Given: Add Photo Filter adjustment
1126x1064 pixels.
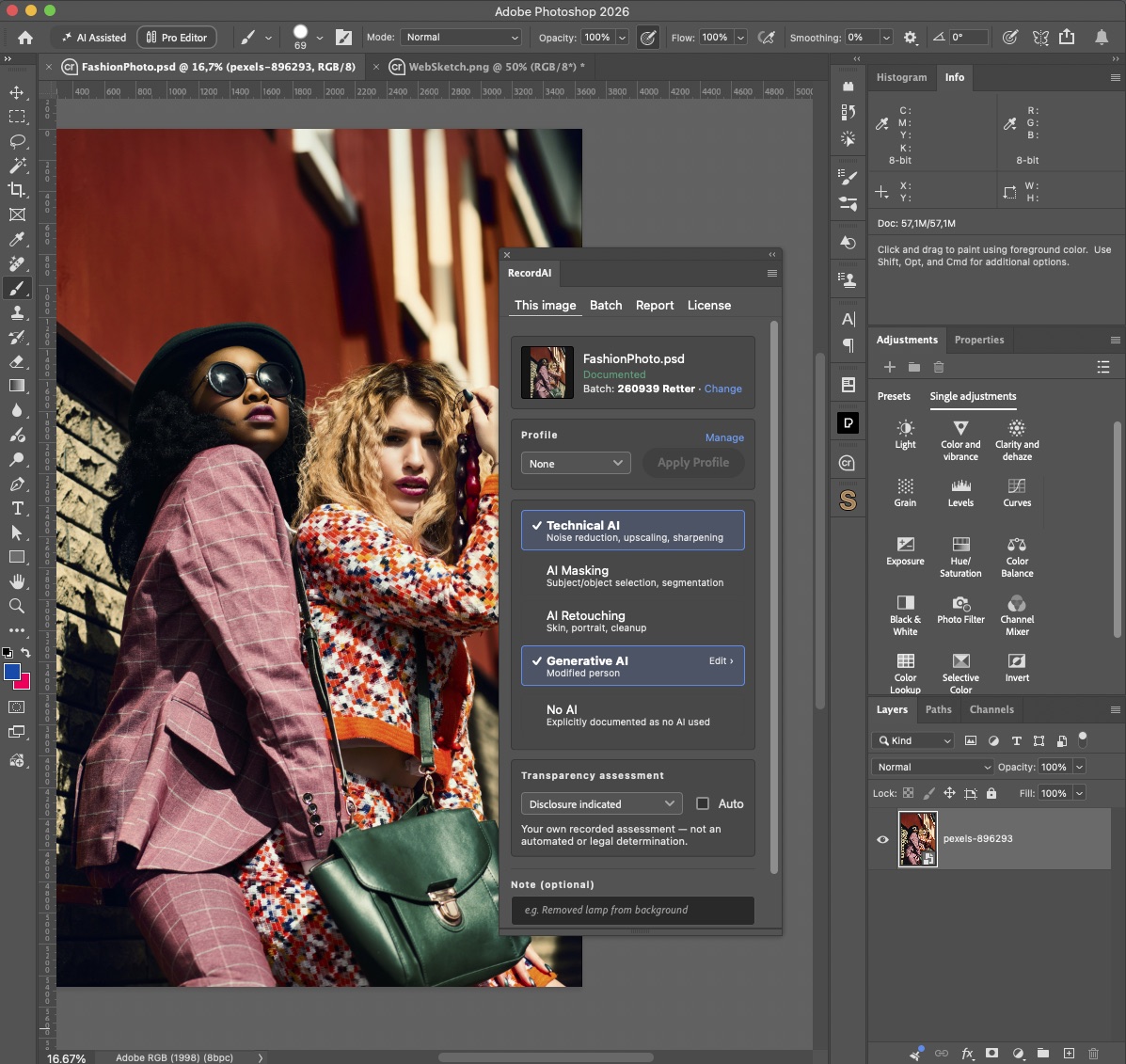Looking at the screenshot, I should pyautogui.click(x=960, y=610).
